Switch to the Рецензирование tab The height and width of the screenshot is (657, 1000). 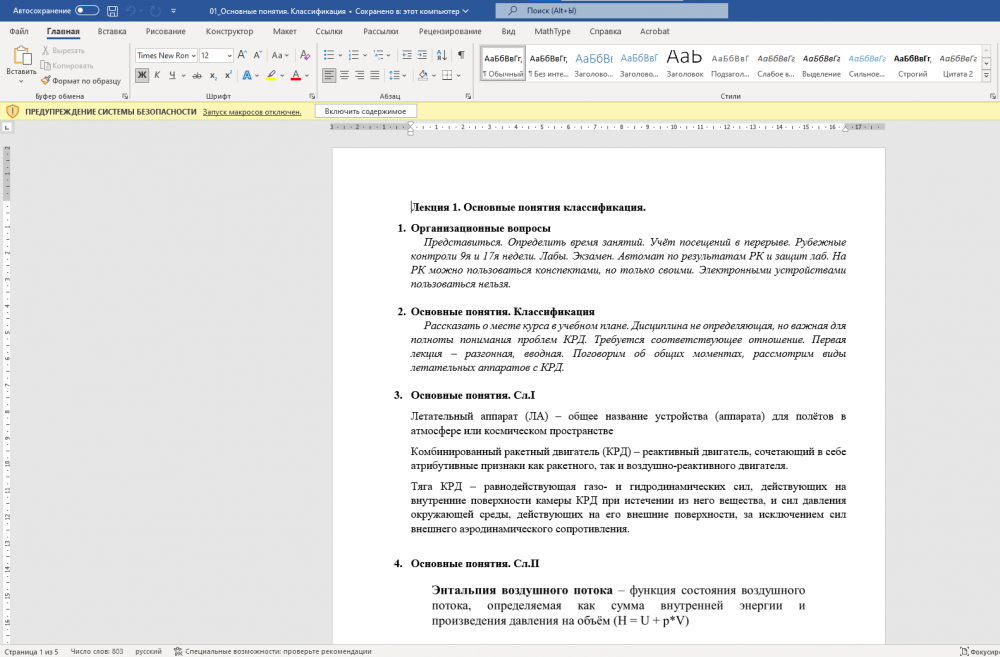450,31
